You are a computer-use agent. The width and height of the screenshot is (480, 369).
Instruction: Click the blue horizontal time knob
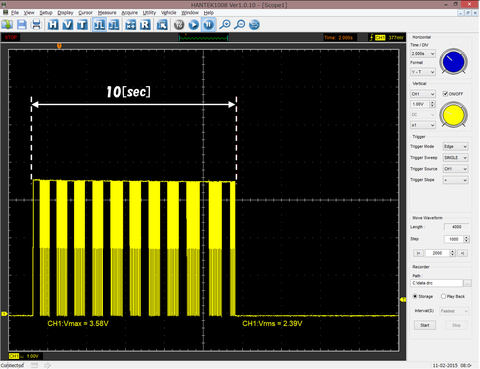point(453,62)
